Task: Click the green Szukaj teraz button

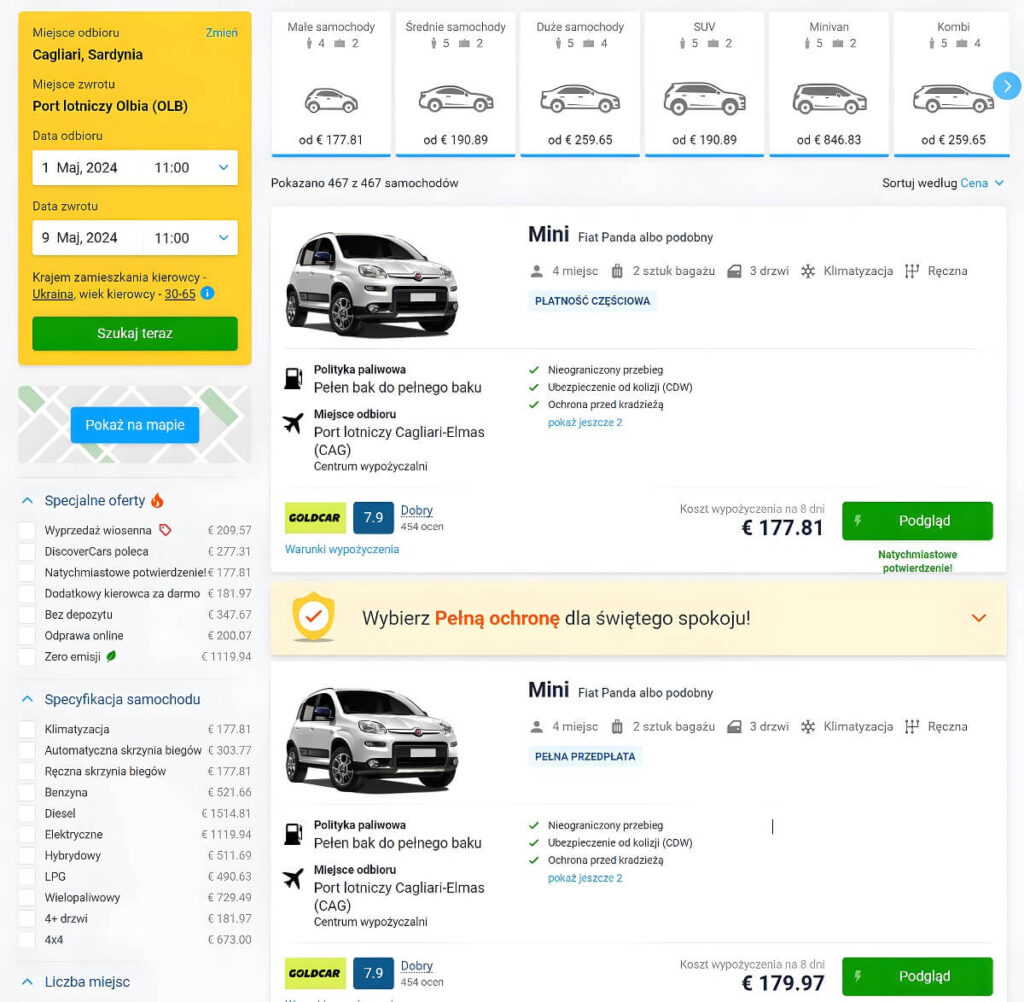Action: (x=134, y=333)
